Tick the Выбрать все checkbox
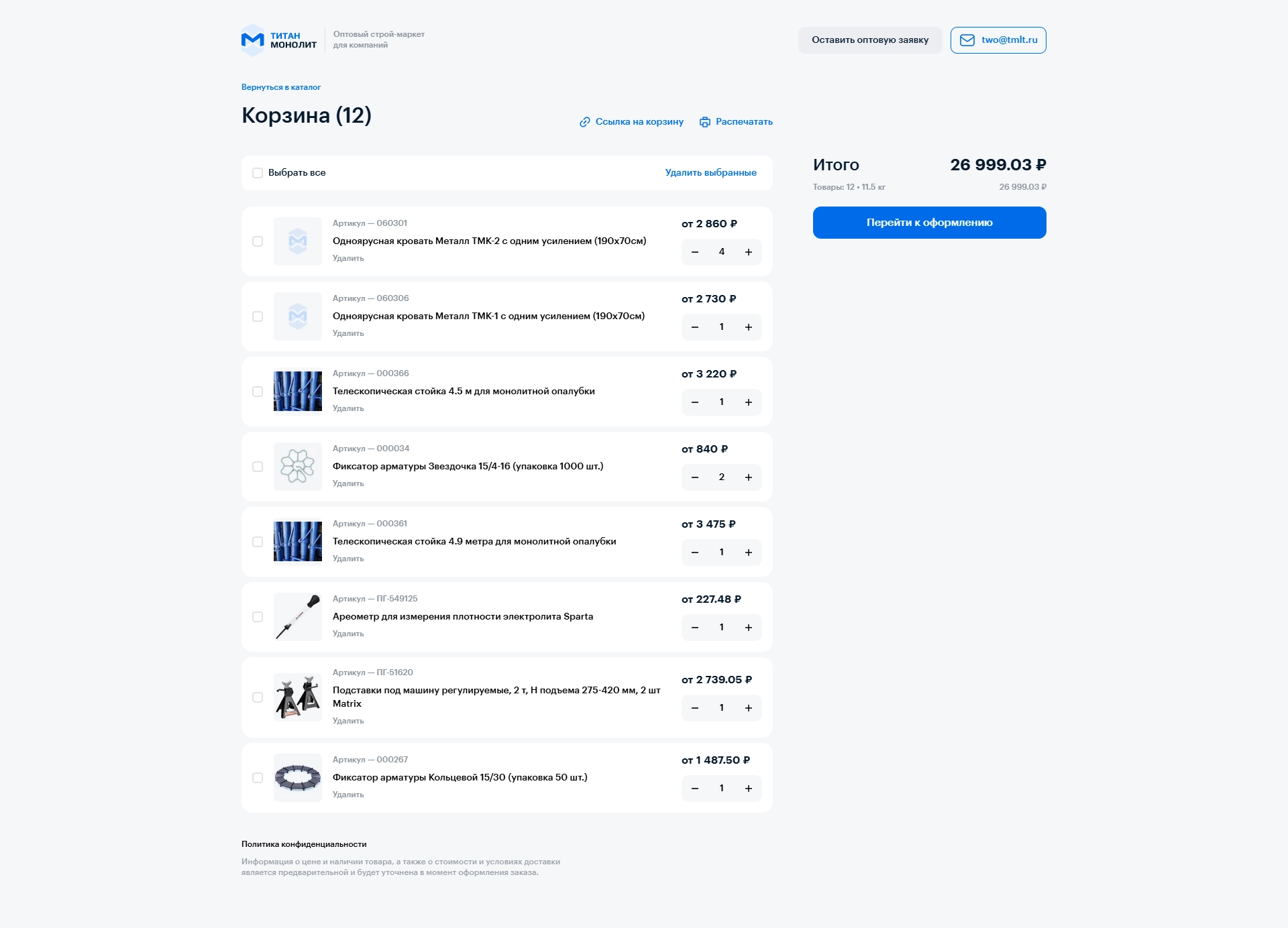Viewport: 1288px width, 928px height. [x=258, y=173]
